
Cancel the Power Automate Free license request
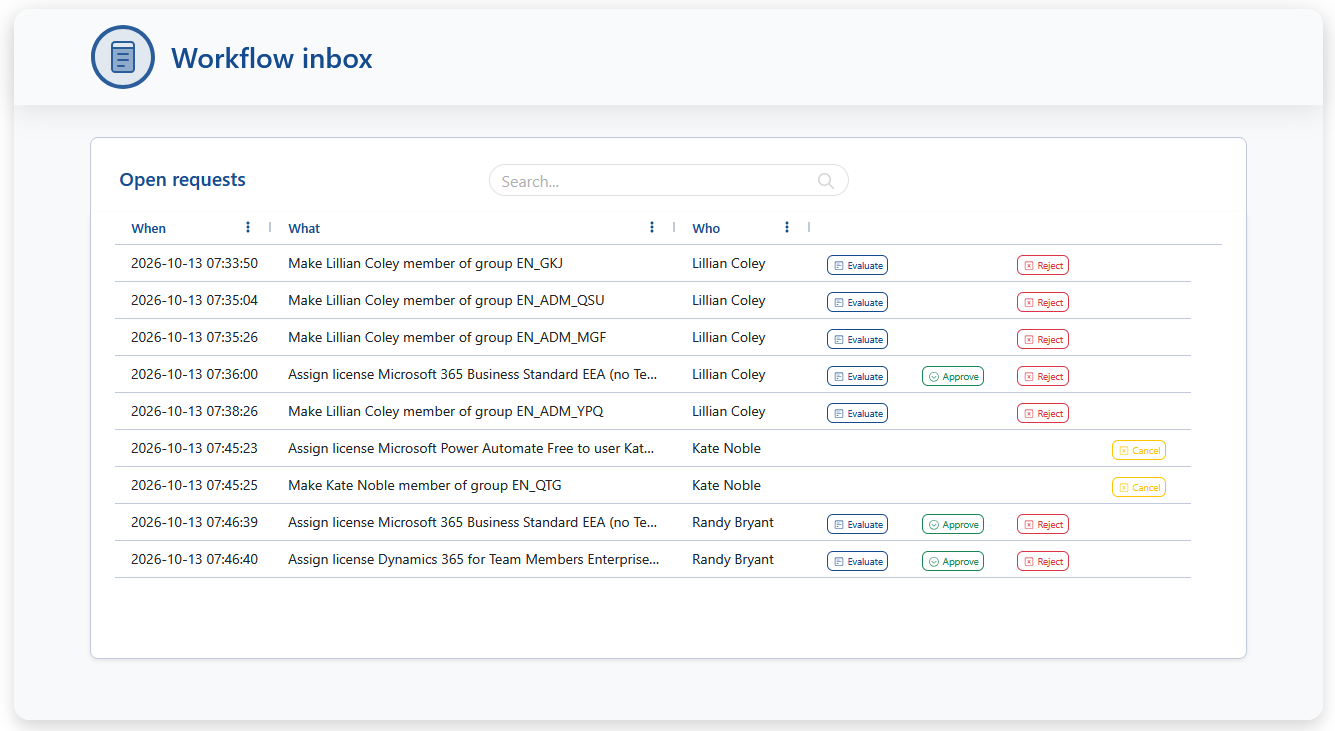[x=1139, y=450]
